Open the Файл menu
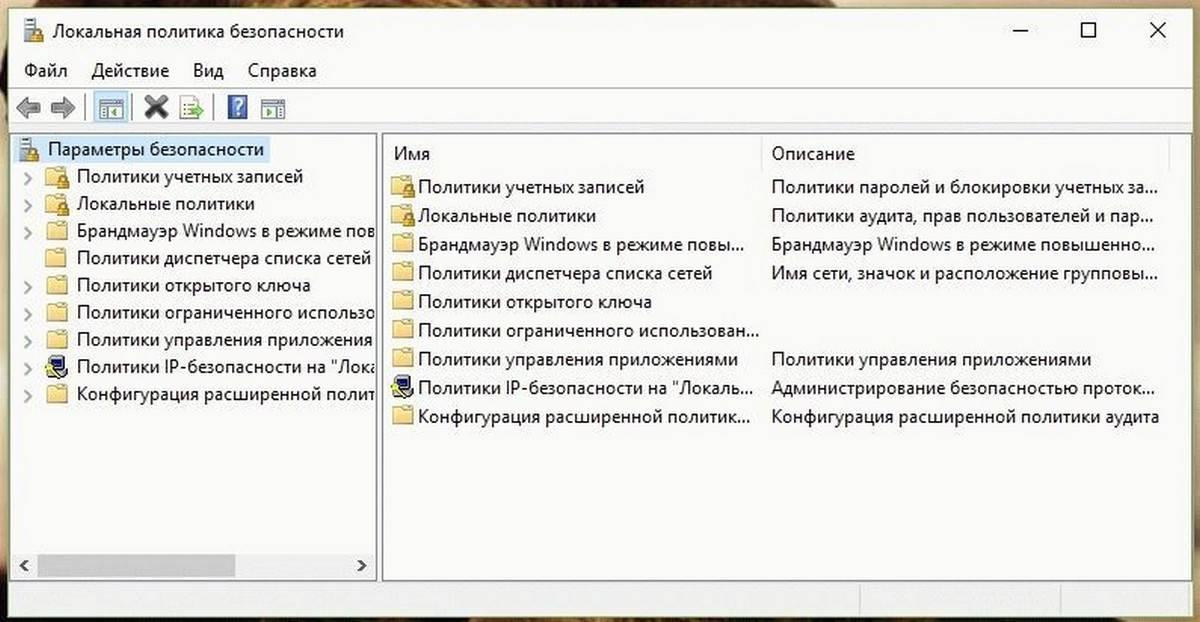Screen dimensions: 1200x622 [46, 71]
